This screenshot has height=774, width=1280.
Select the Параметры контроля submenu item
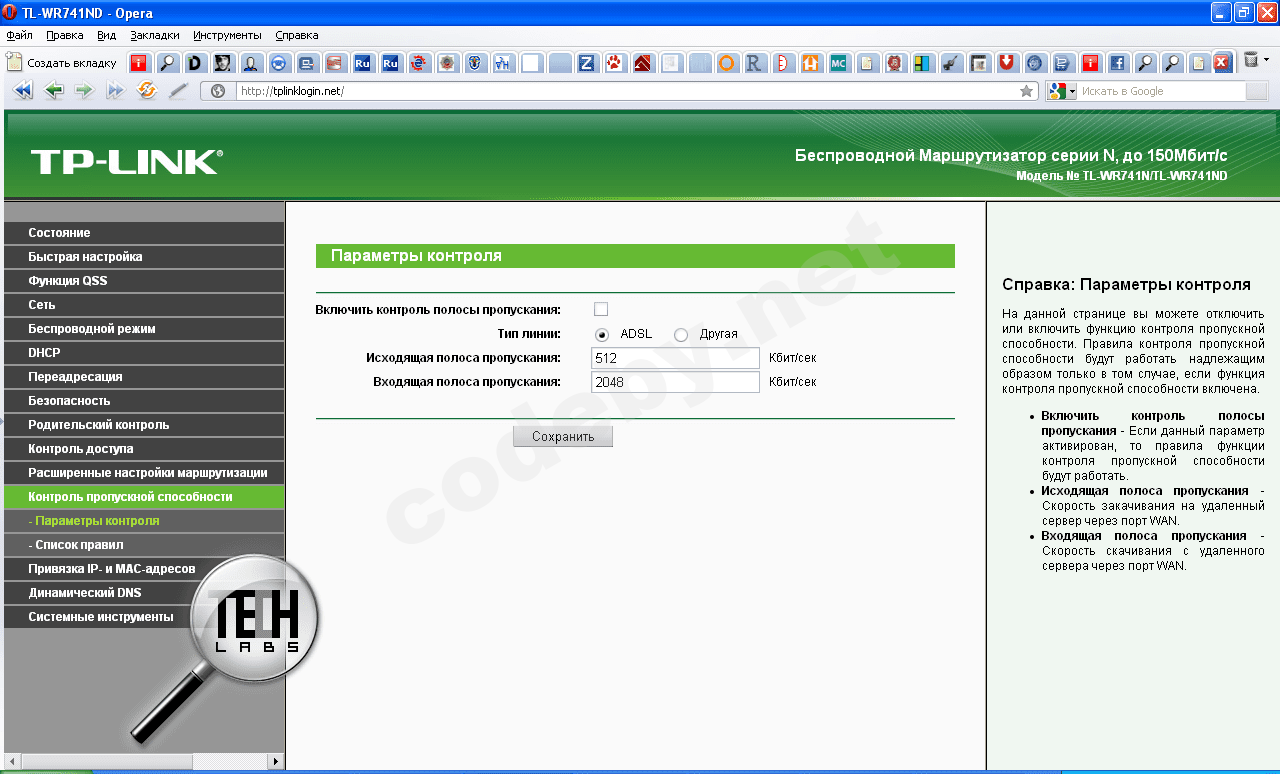(144, 521)
